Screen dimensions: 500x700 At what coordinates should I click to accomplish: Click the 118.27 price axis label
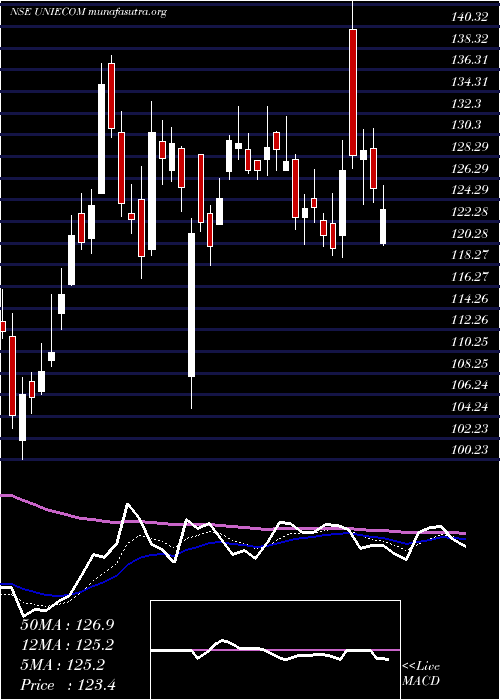pyautogui.click(x=469, y=255)
